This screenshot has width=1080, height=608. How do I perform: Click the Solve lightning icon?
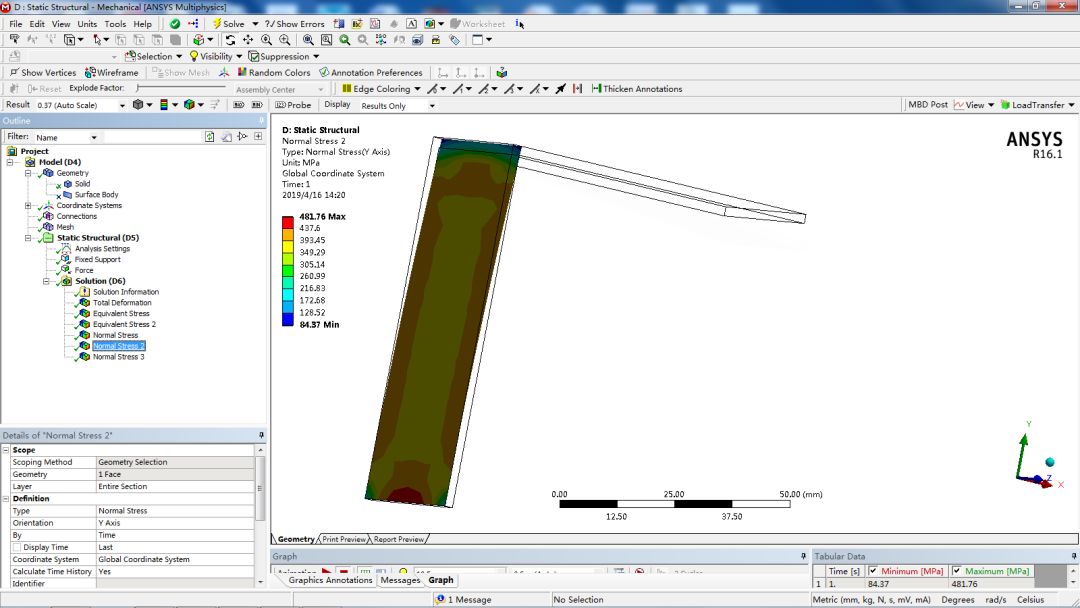point(216,23)
